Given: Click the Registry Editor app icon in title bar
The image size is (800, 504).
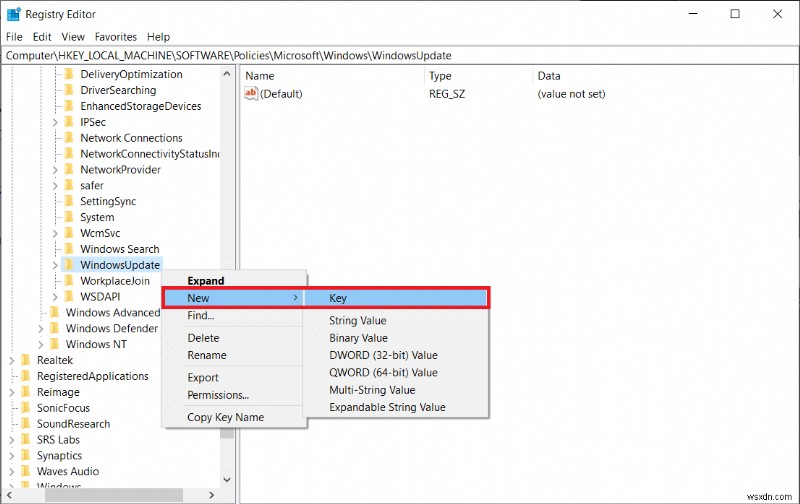Looking at the screenshot, I should pyautogui.click(x=13, y=14).
